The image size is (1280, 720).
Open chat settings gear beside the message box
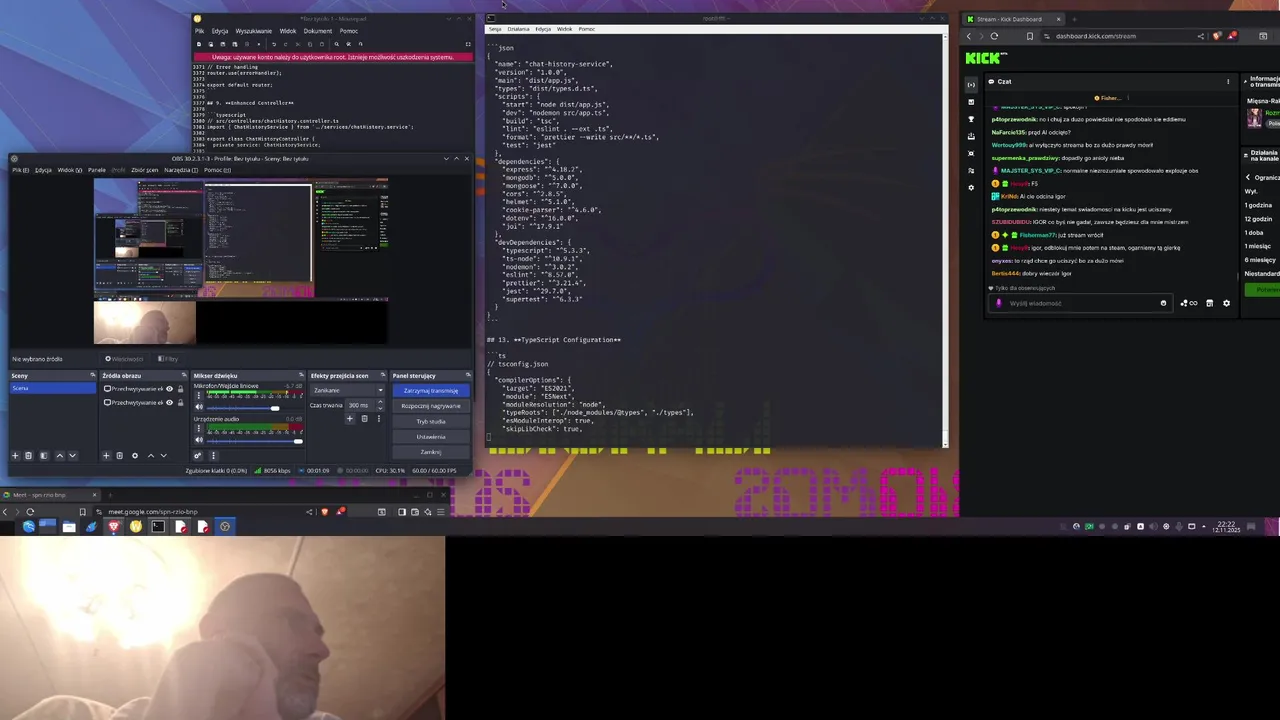pyautogui.click(x=1226, y=303)
